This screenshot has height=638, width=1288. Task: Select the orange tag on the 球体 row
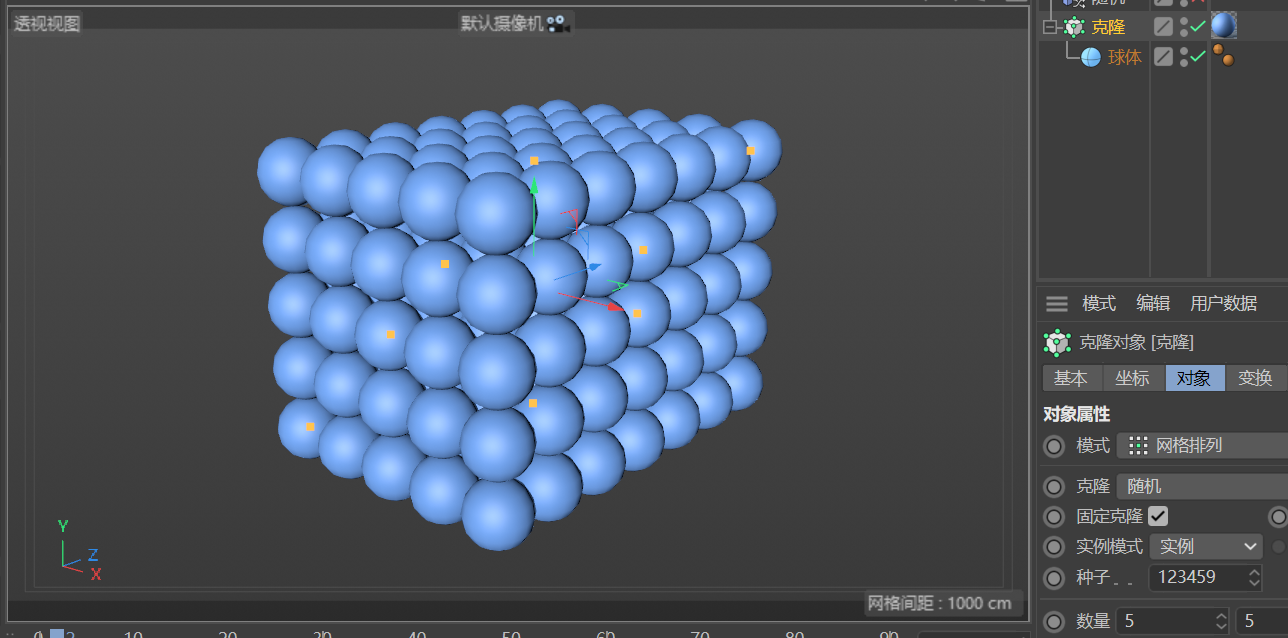(1222, 54)
